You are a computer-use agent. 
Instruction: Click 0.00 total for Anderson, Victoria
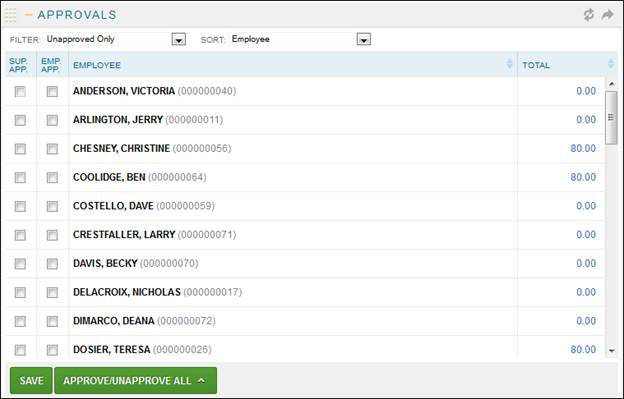coord(586,91)
